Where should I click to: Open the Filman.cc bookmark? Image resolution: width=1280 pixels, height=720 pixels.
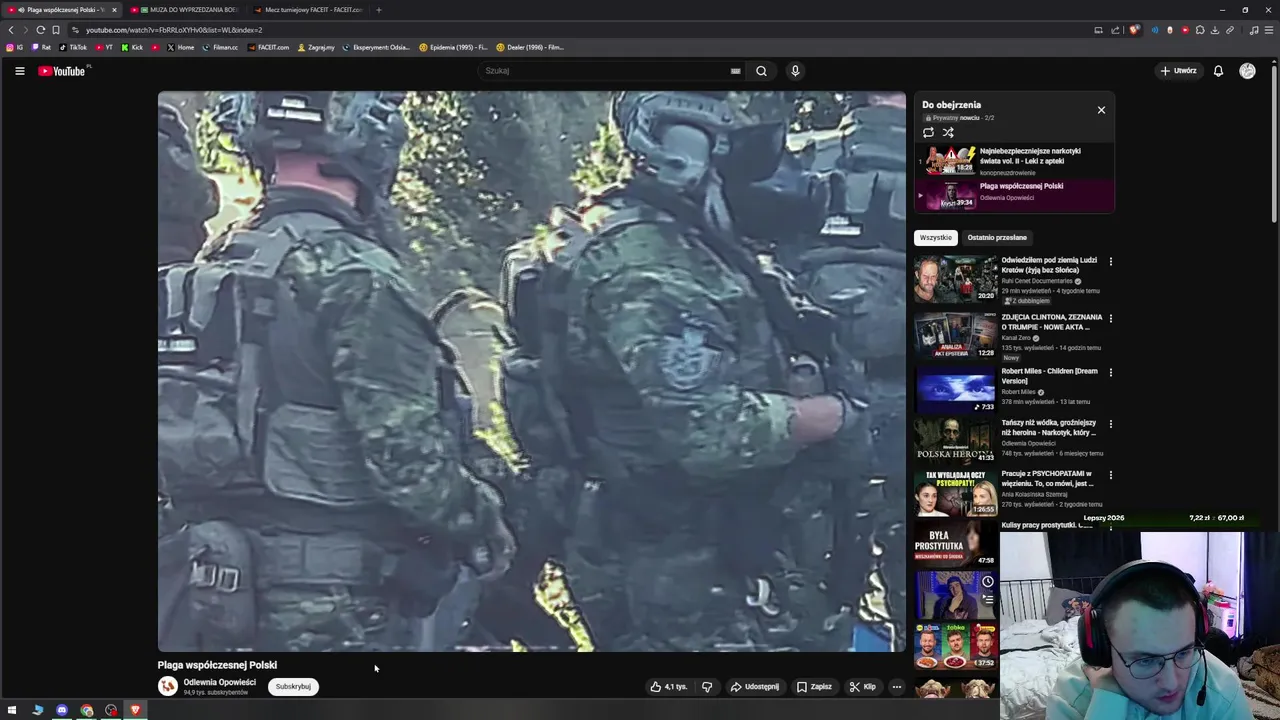pyautogui.click(x=220, y=47)
